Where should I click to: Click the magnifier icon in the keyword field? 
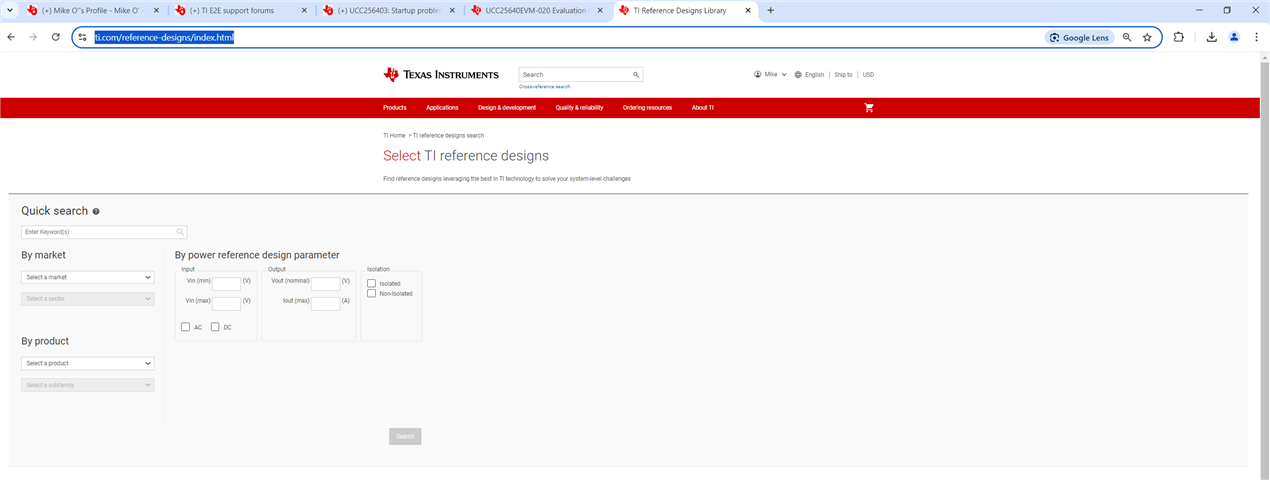180,232
